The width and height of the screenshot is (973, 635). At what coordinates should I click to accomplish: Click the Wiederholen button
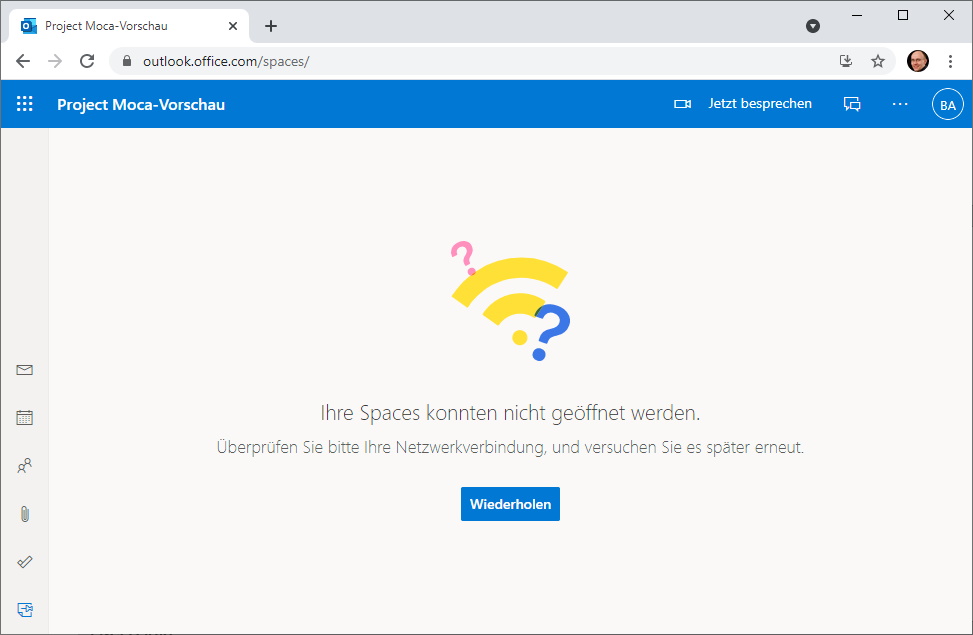(x=510, y=504)
